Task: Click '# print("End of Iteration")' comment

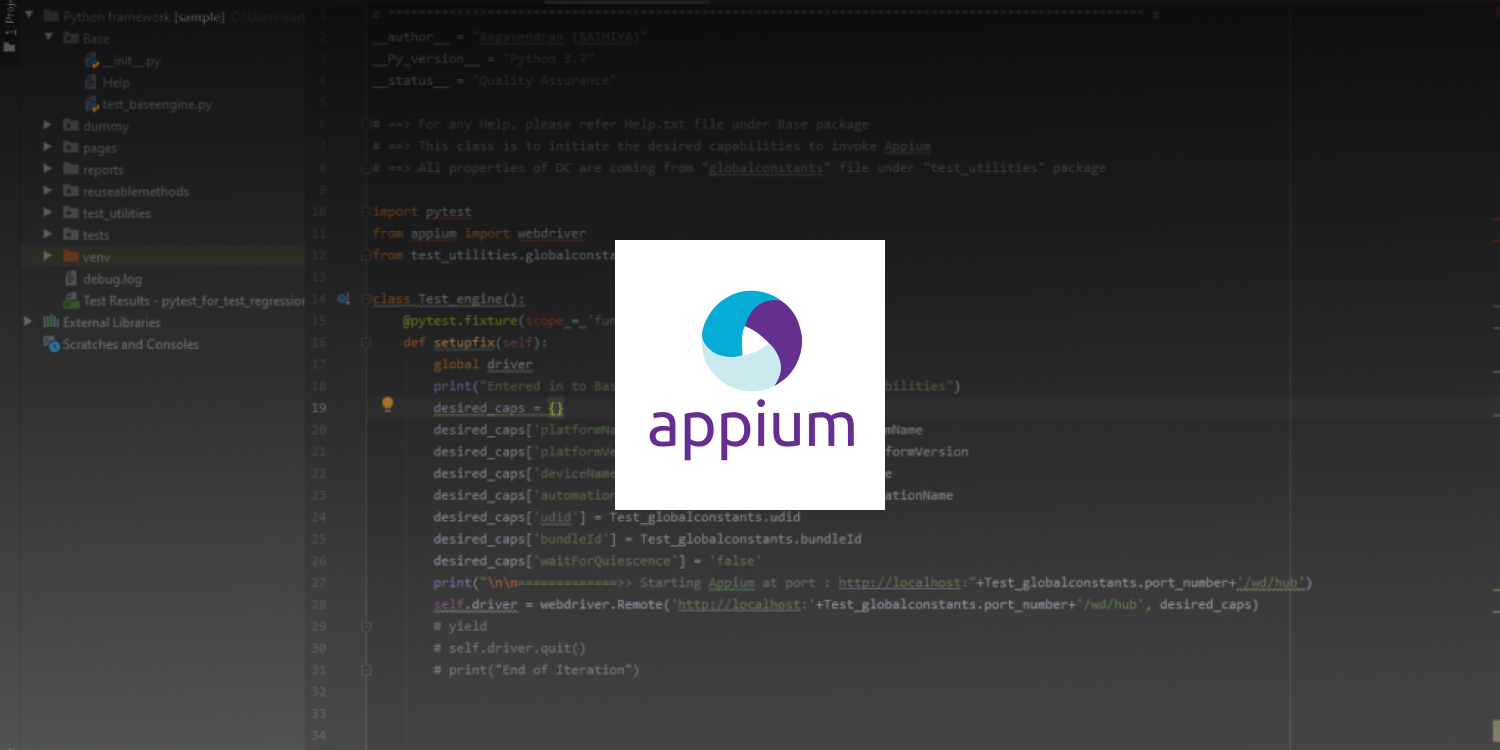Action: click(x=536, y=671)
